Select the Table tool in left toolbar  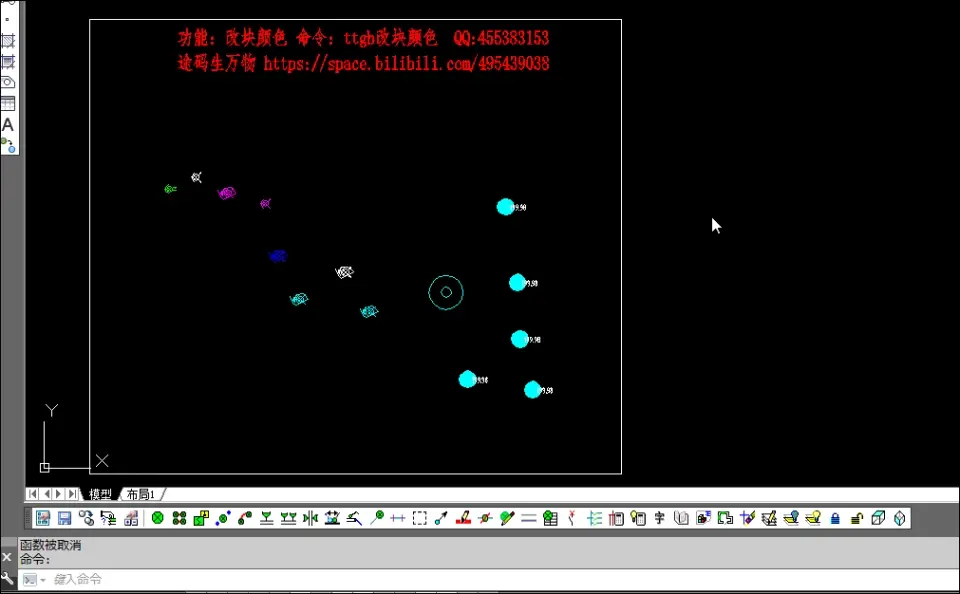8,103
